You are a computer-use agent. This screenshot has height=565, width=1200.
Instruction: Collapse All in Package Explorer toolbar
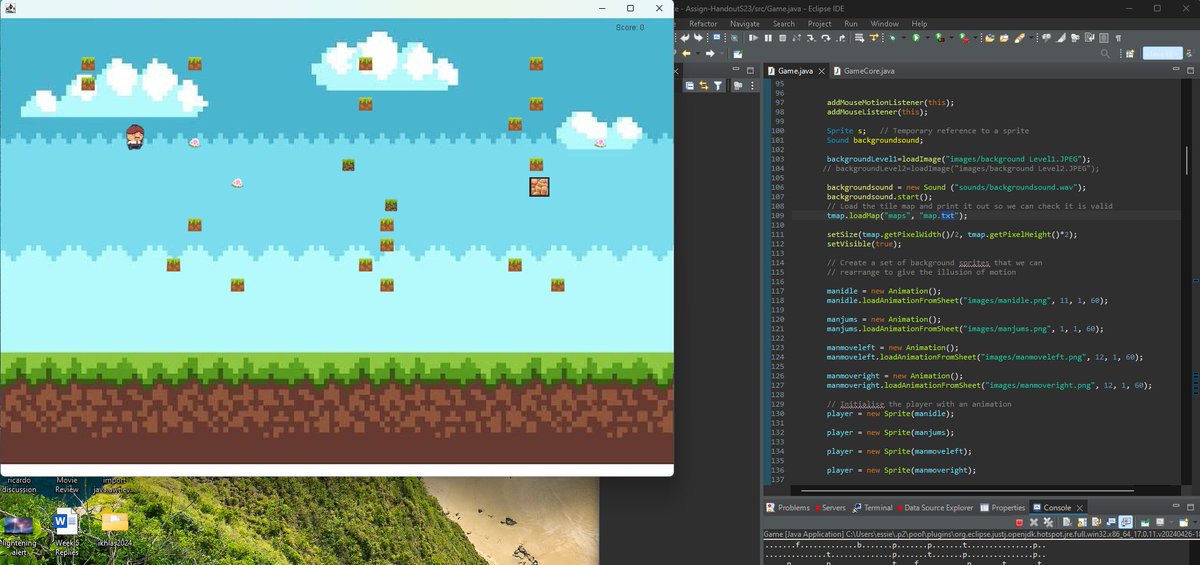pyautogui.click(x=689, y=85)
